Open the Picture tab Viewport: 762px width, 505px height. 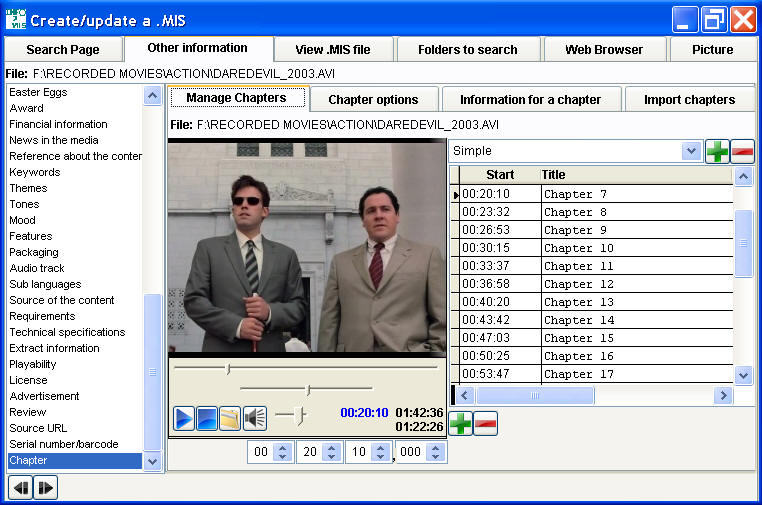(x=712, y=50)
